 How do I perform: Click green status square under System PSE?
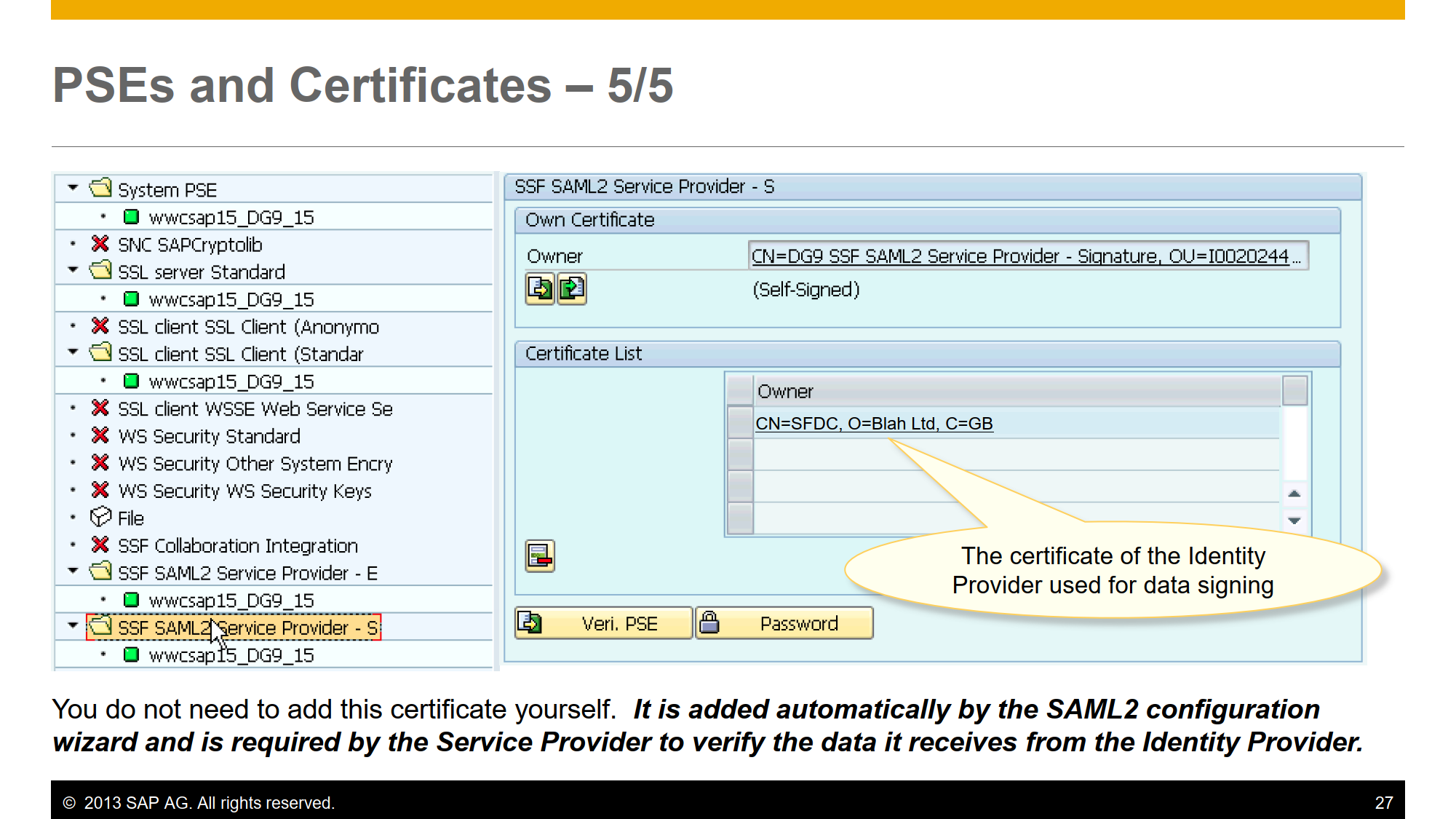tap(131, 216)
